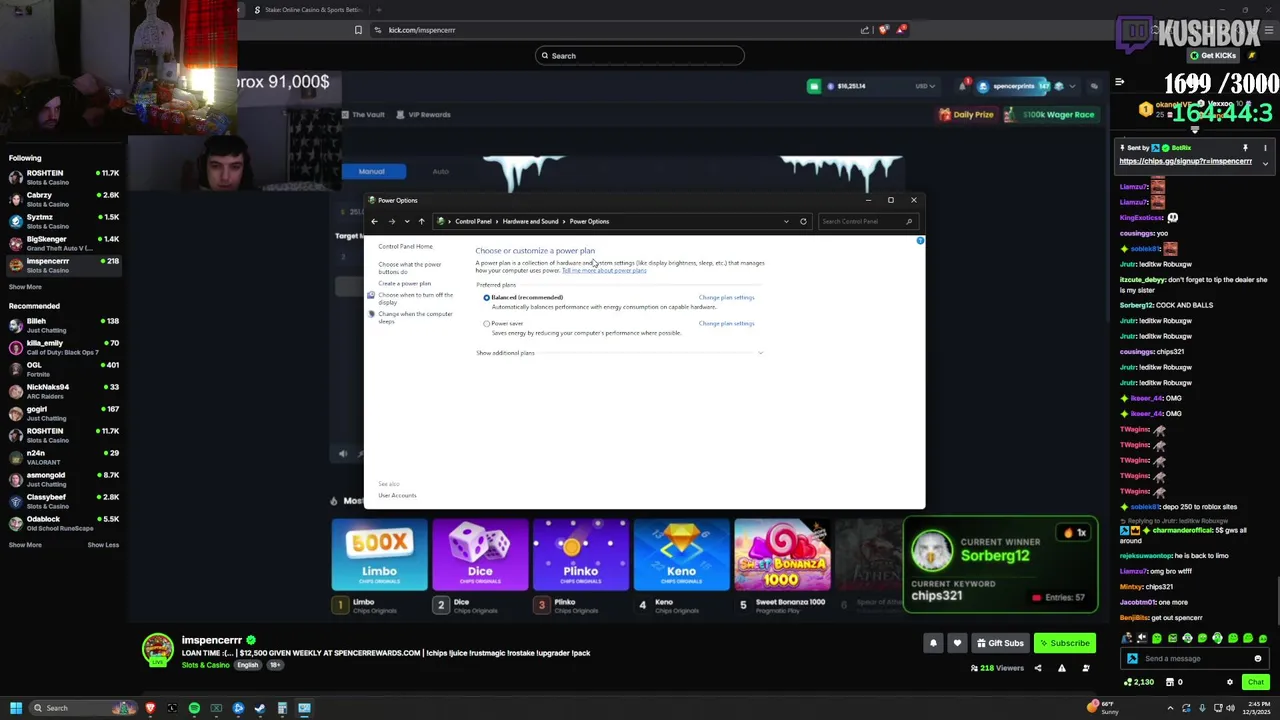
Task: Click 'Change when the computer sleeps'
Action: (415, 317)
